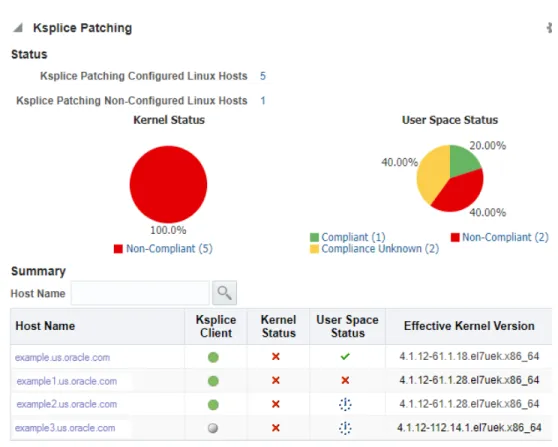Sort by the Kernel Status column header
The width and height of the screenshot is (558, 447).
click(279, 326)
